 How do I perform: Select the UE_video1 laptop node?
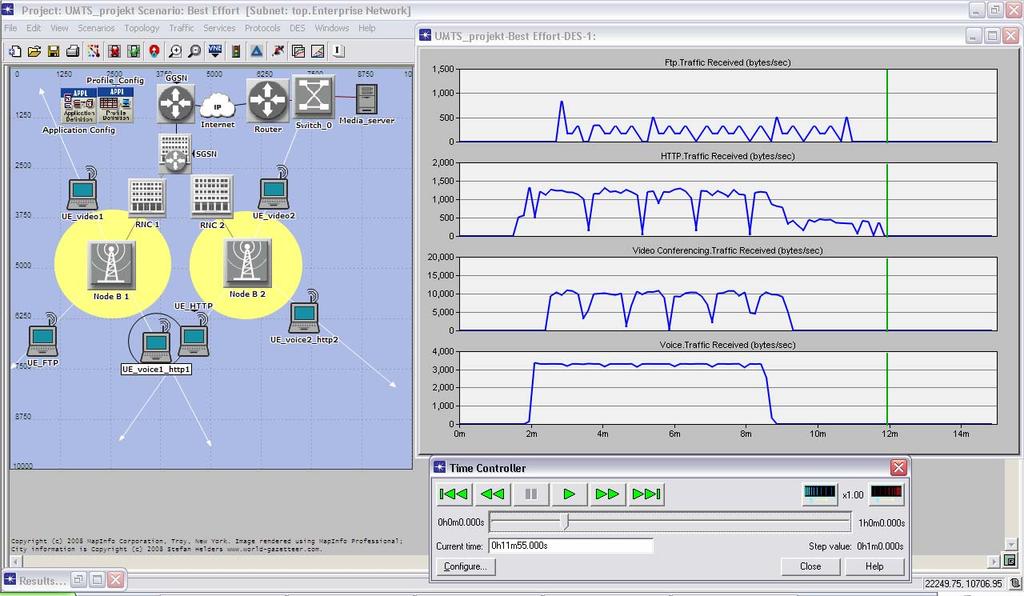pyautogui.click(x=83, y=191)
